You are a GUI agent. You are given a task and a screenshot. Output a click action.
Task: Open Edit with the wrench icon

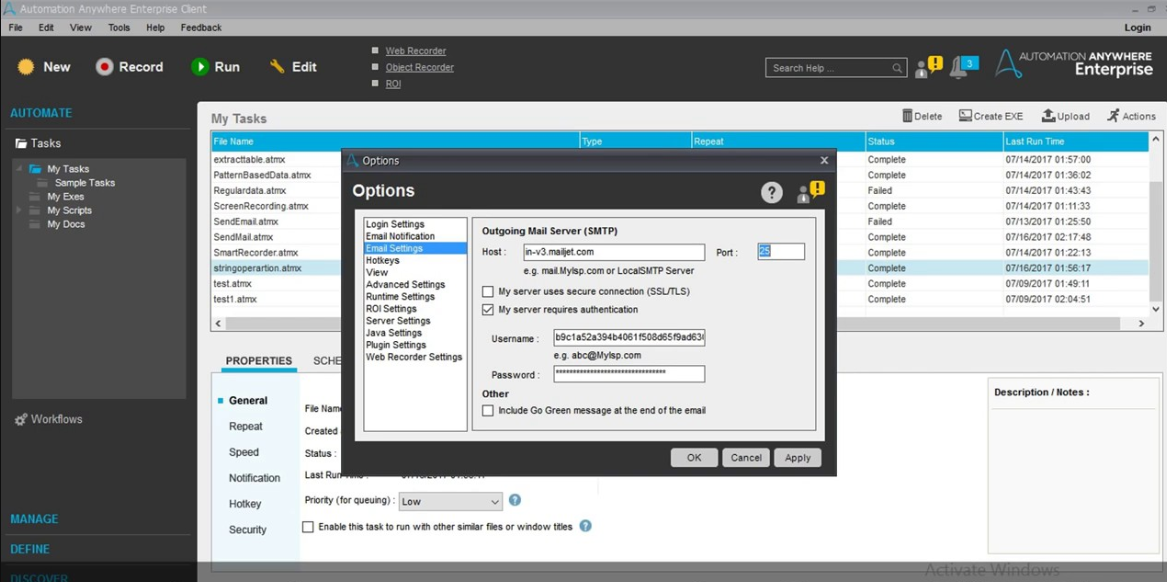(278, 67)
